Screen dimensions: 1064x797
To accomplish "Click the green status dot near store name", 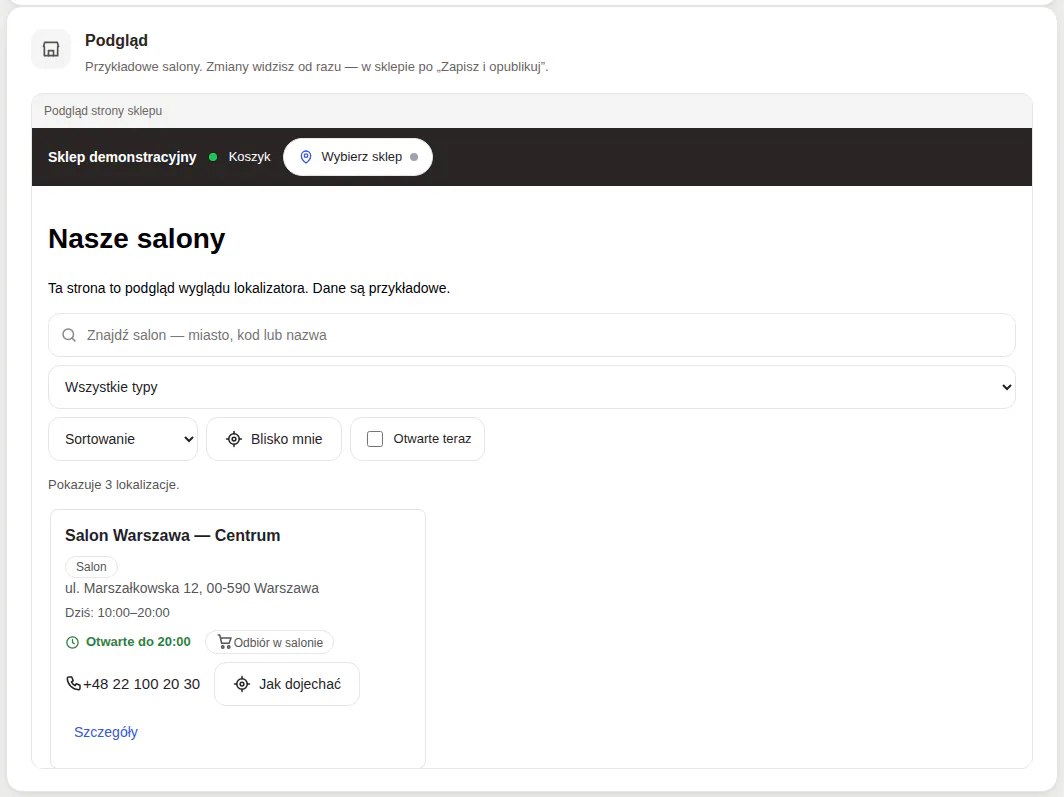I will 213,157.
